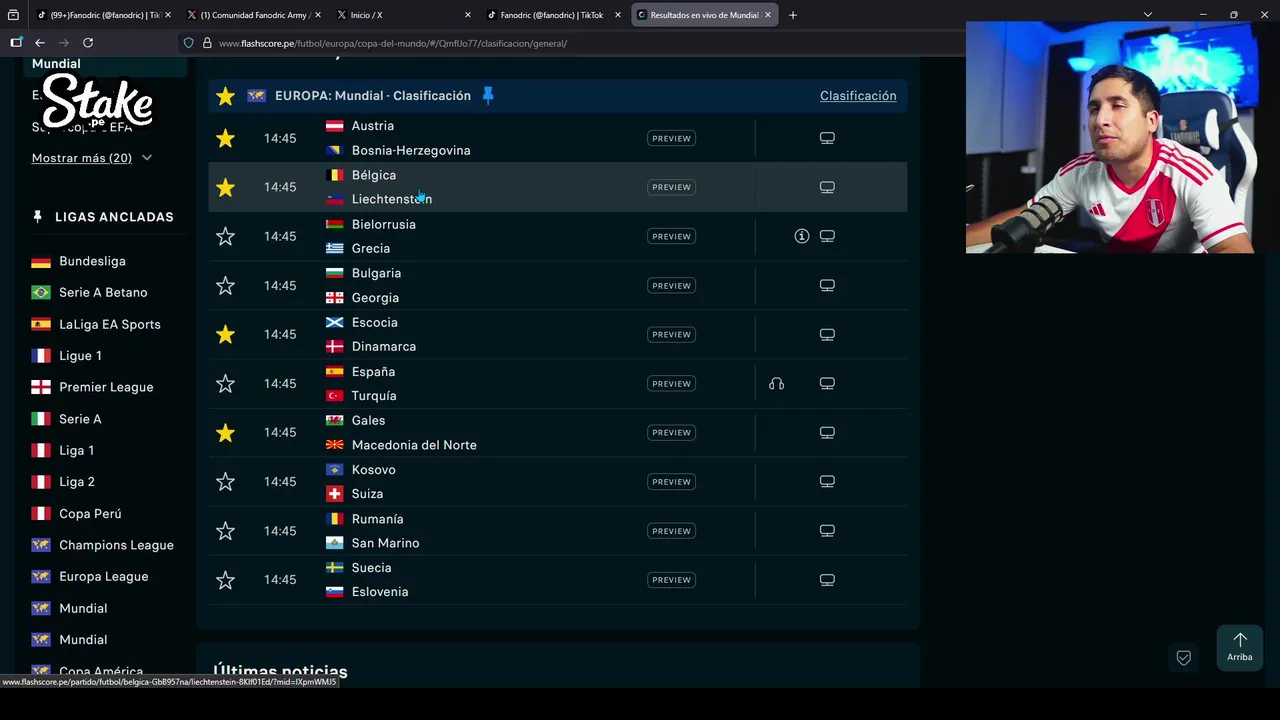Open TV icon for Rumanía vs San Marino
Viewport: 1280px width, 720px height.
pyautogui.click(x=827, y=530)
